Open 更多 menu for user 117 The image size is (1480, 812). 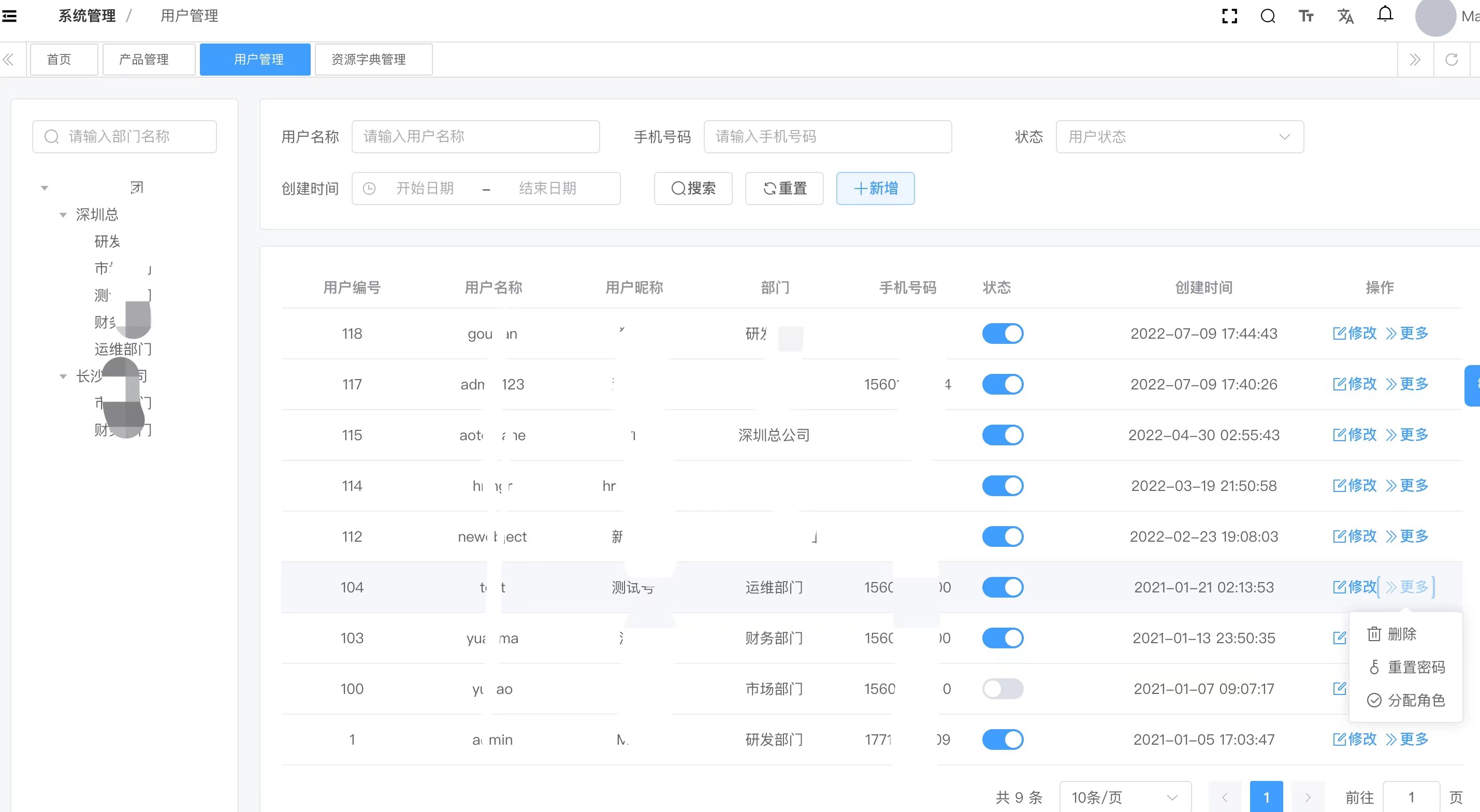click(x=1406, y=384)
